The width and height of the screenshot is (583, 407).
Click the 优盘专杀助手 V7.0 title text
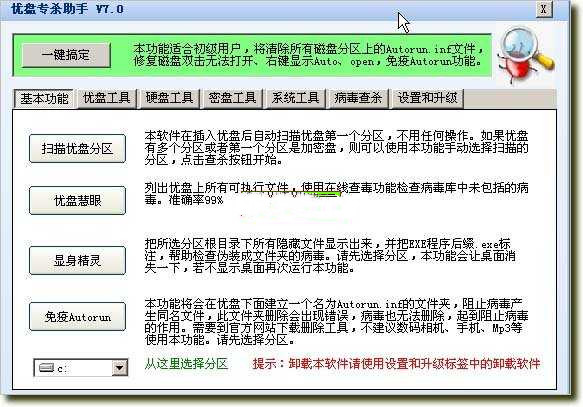[67, 9]
